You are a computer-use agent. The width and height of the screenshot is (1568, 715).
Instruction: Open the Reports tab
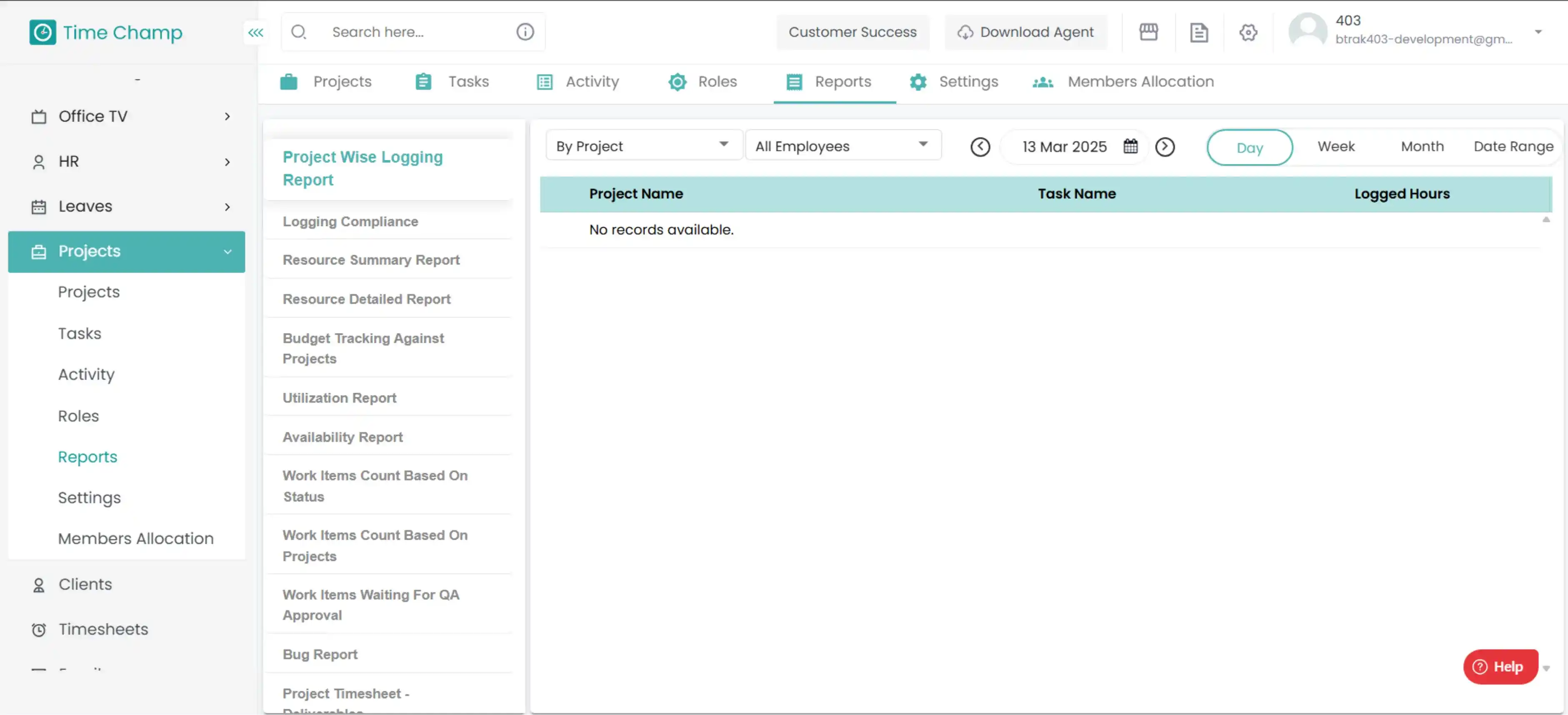834,82
